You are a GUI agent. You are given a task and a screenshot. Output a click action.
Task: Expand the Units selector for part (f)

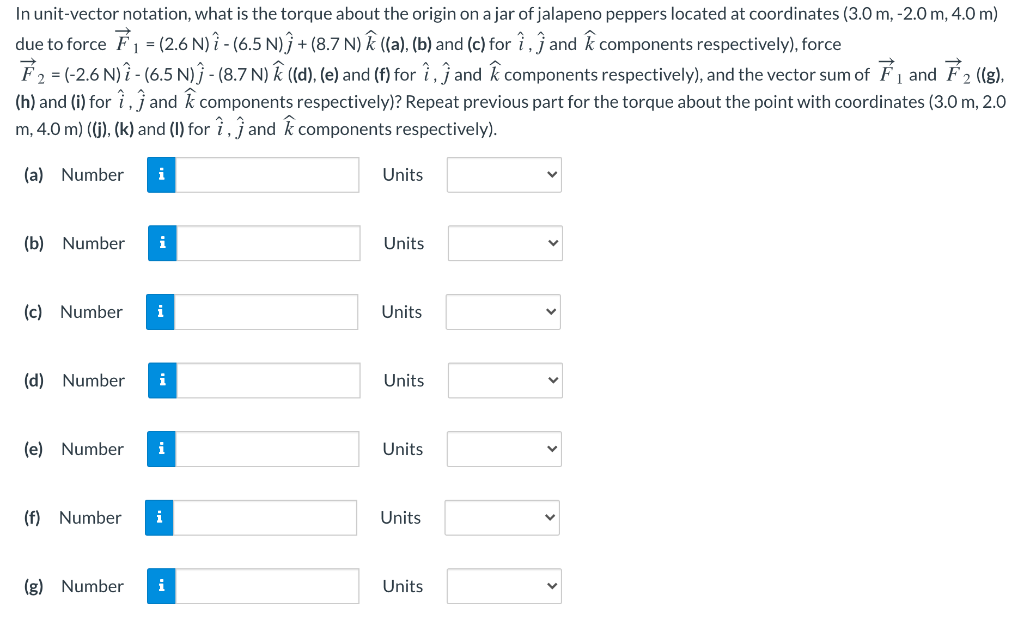(x=502, y=518)
